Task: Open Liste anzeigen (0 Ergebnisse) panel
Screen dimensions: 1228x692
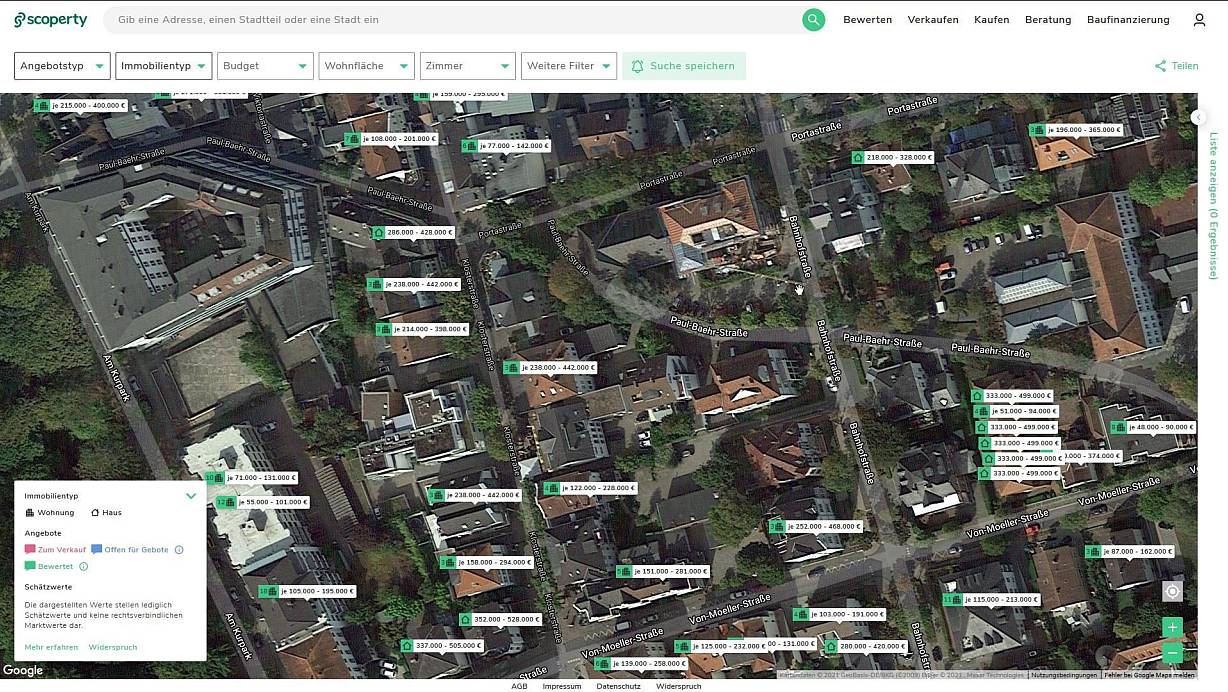Action: [x=1213, y=205]
